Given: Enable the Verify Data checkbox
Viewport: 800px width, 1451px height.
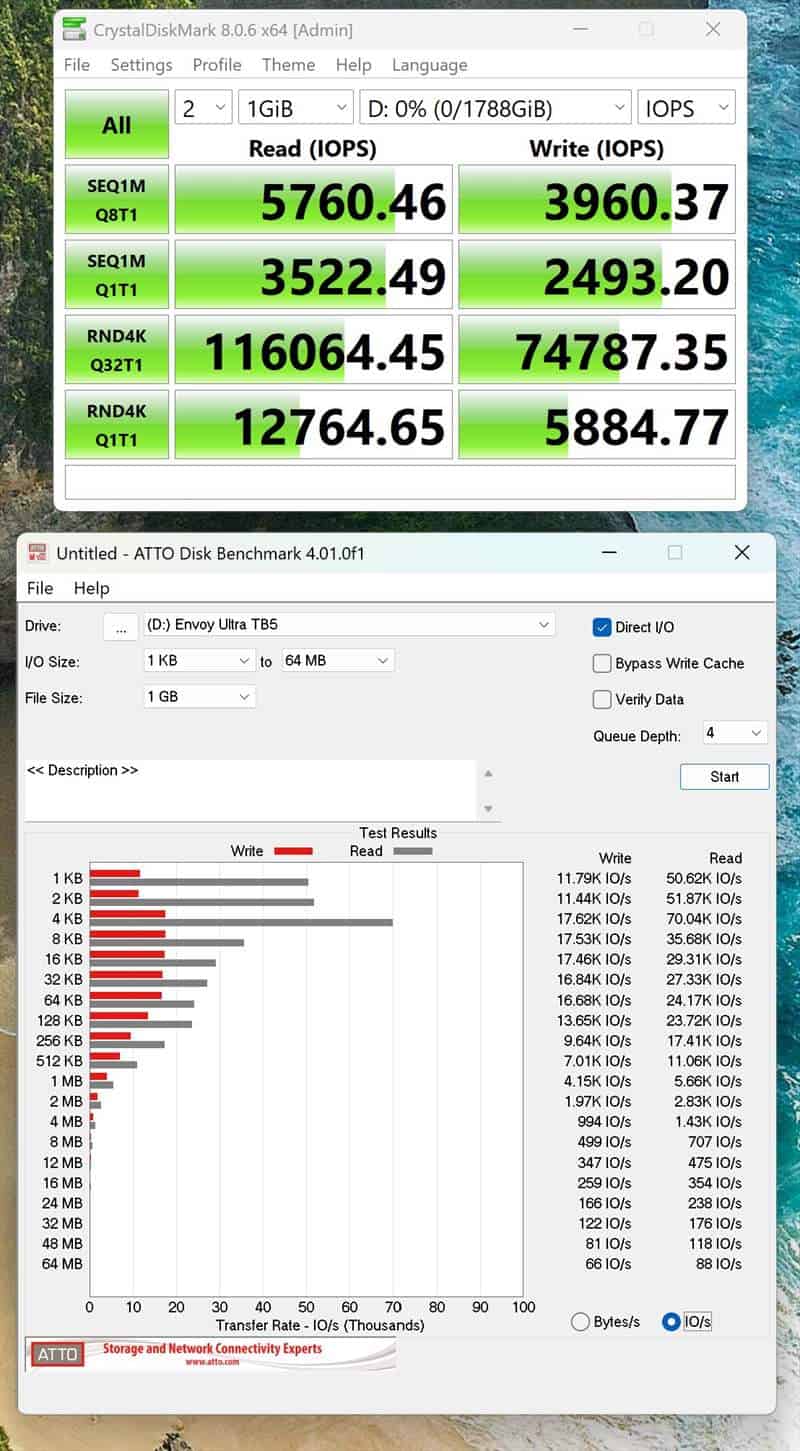Looking at the screenshot, I should [x=602, y=699].
